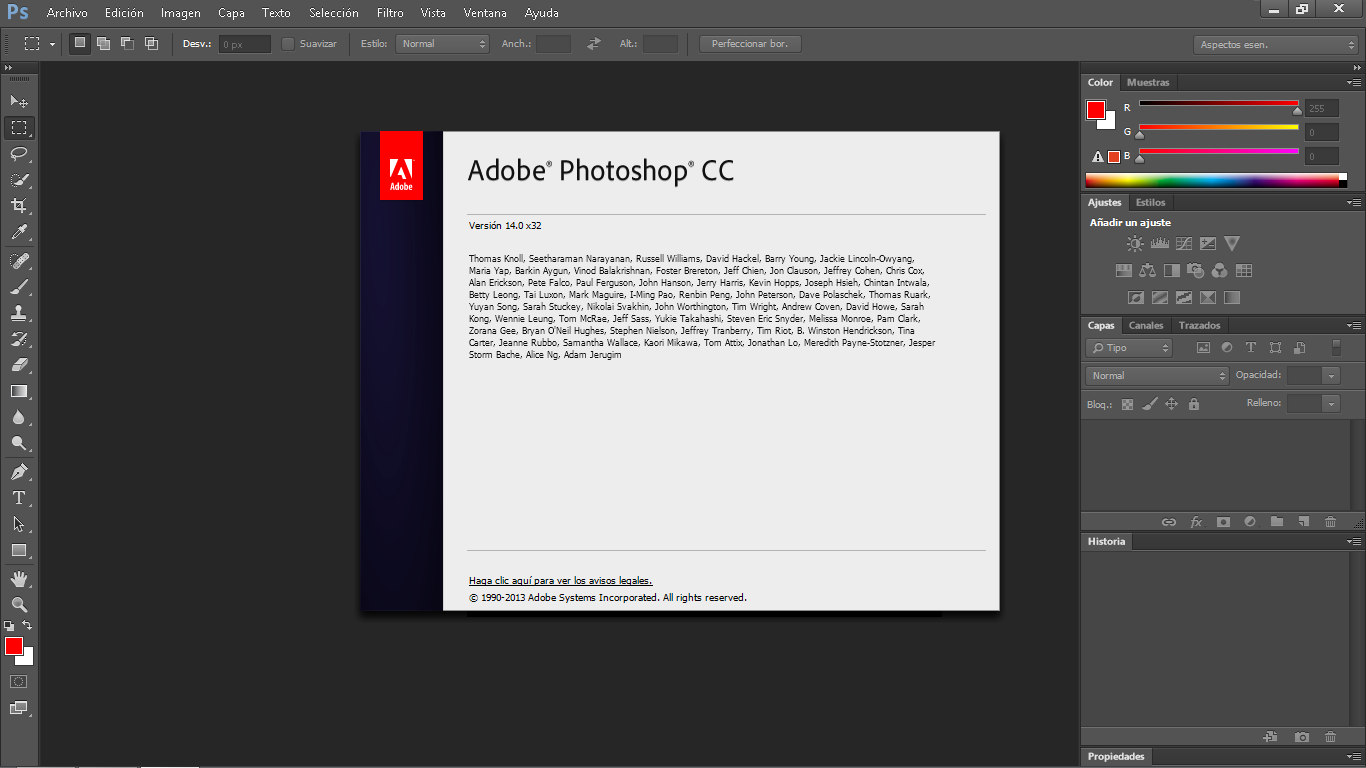The height and width of the screenshot is (768, 1366).
Task: Add a Curves adjustment
Action: click(1184, 243)
